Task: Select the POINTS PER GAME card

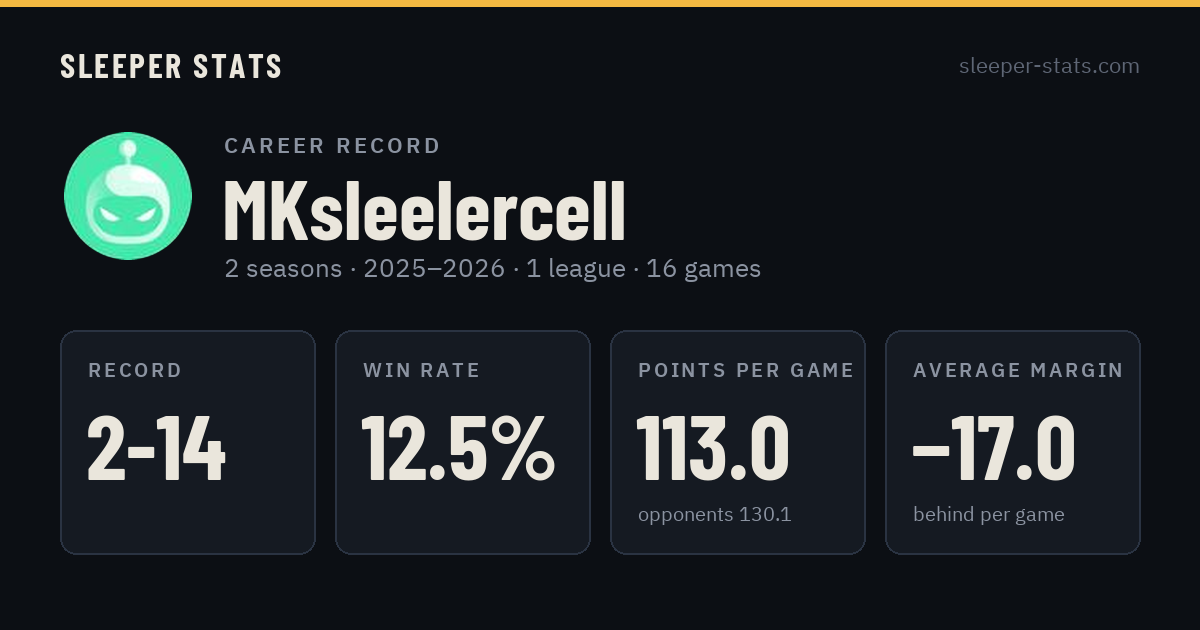Action: coord(738,442)
